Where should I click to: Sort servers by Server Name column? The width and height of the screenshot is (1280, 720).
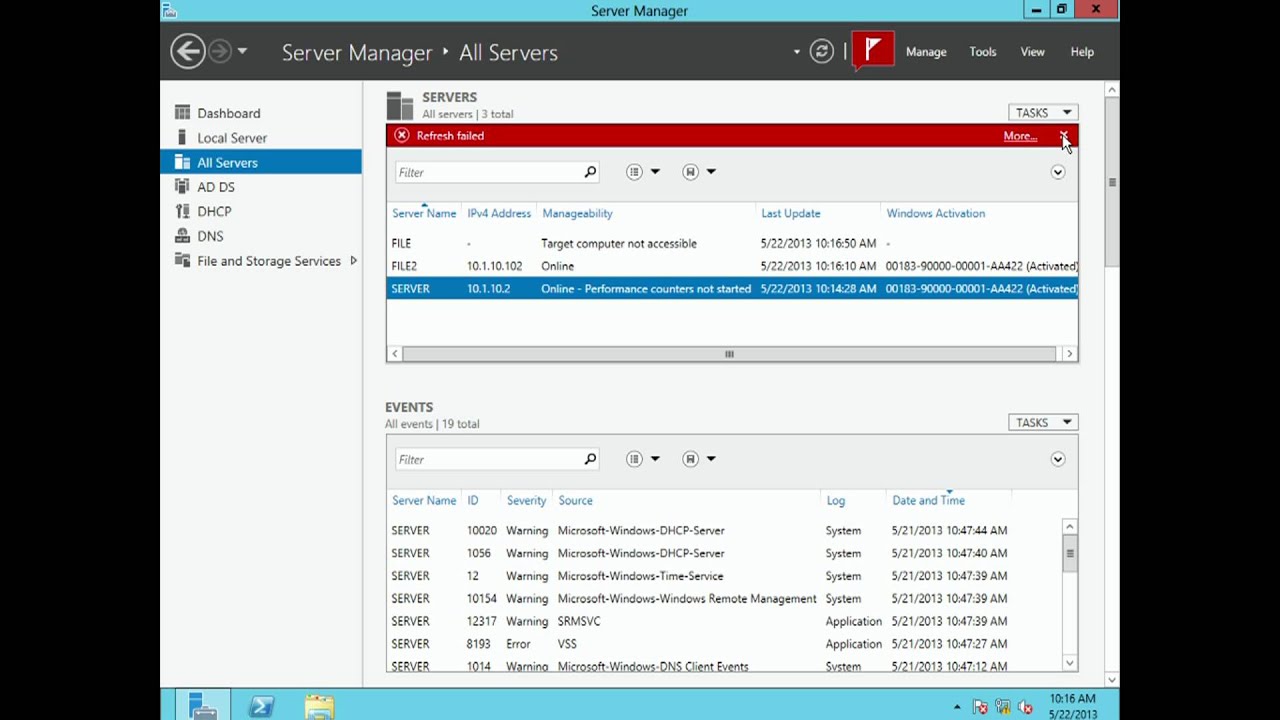[x=424, y=213]
